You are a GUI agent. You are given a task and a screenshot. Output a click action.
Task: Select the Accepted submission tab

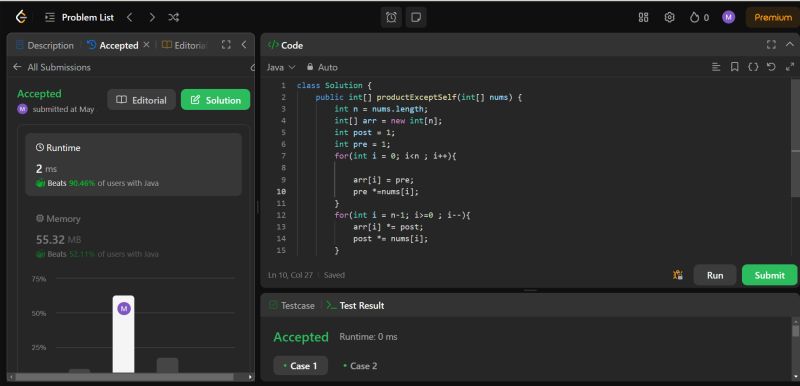pos(113,45)
